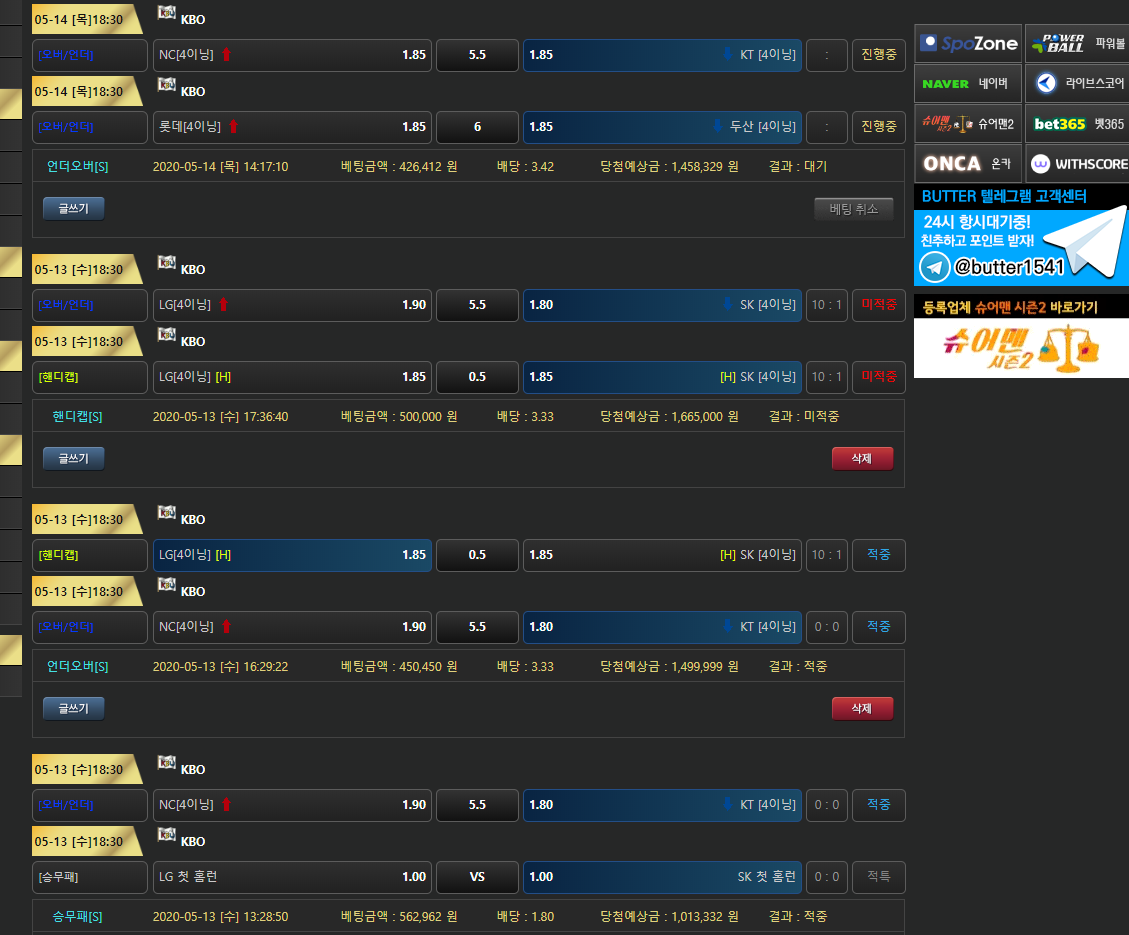Delete the 500,000 원 handicap bet with 삭제

point(862,458)
